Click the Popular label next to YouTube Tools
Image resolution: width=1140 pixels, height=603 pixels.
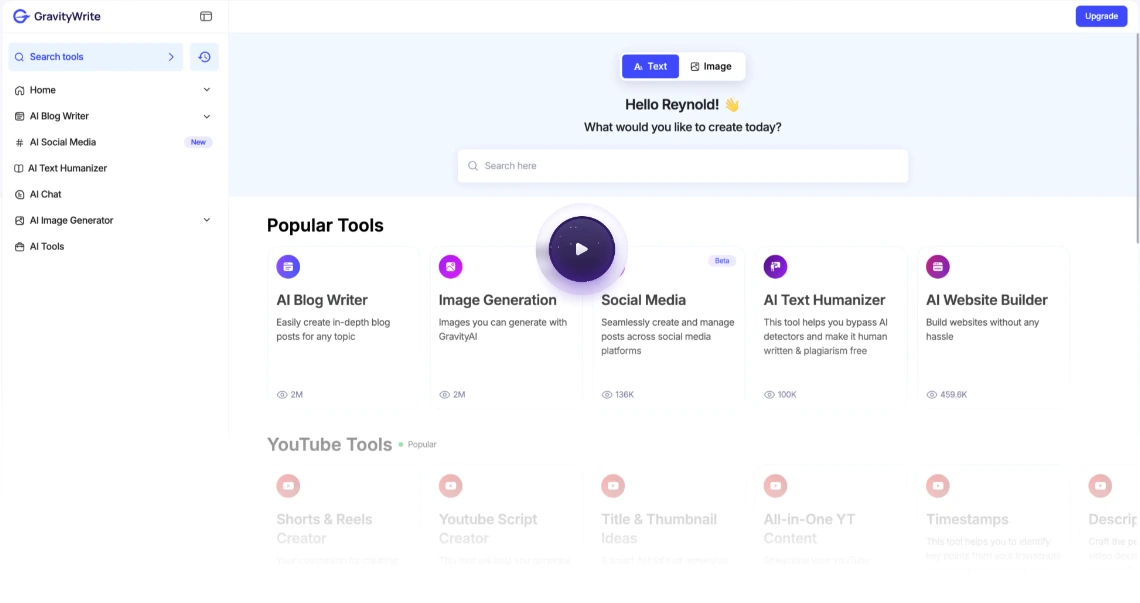point(422,444)
